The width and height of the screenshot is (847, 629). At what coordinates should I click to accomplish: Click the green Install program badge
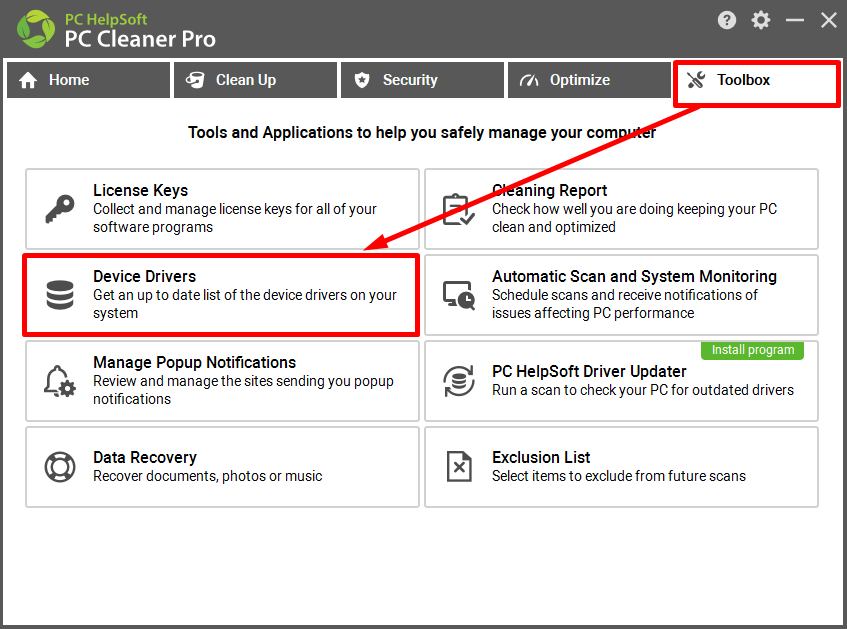point(752,350)
